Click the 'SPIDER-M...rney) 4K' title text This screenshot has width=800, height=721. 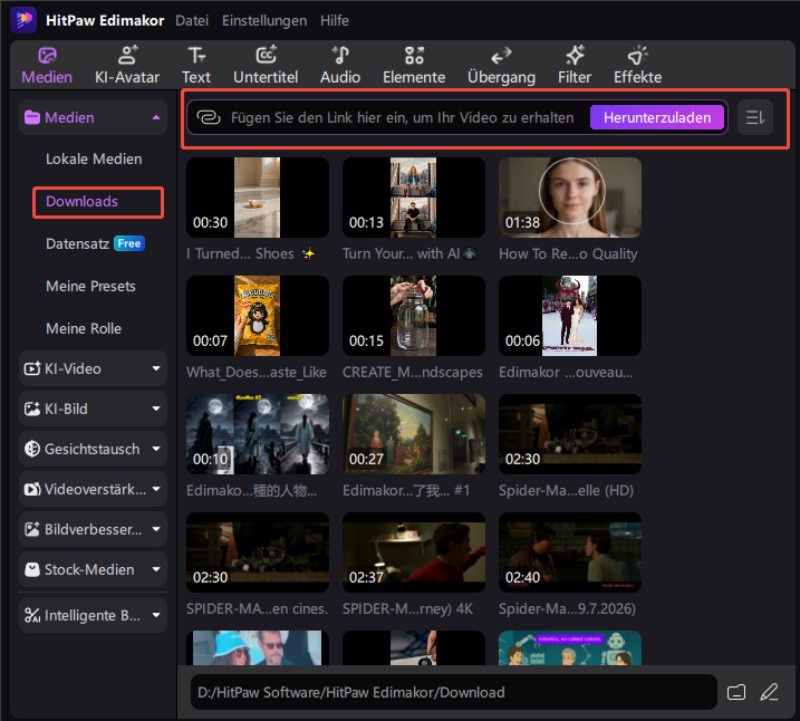408,609
